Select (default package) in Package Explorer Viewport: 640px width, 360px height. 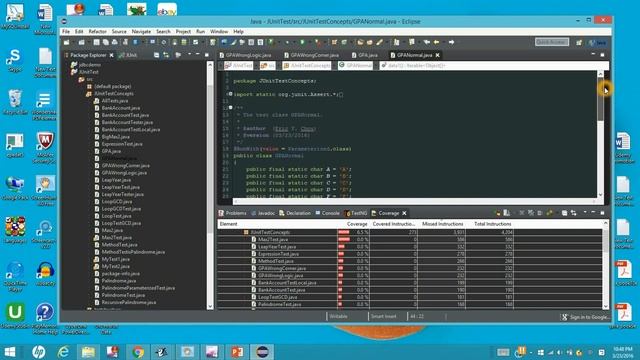[109, 86]
